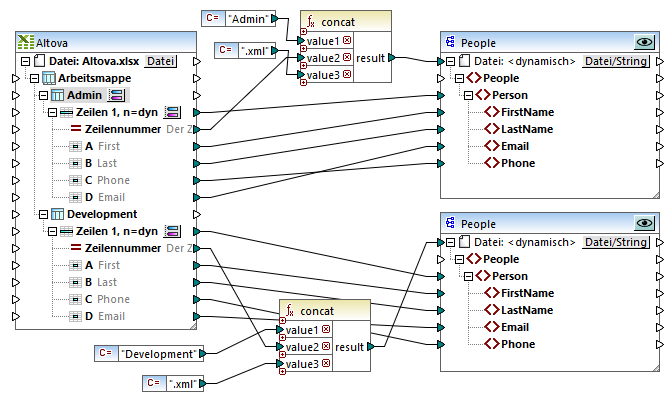Click row range icon next to Development's Zeilen 1
The height and width of the screenshot is (400, 672).
click(x=172, y=231)
